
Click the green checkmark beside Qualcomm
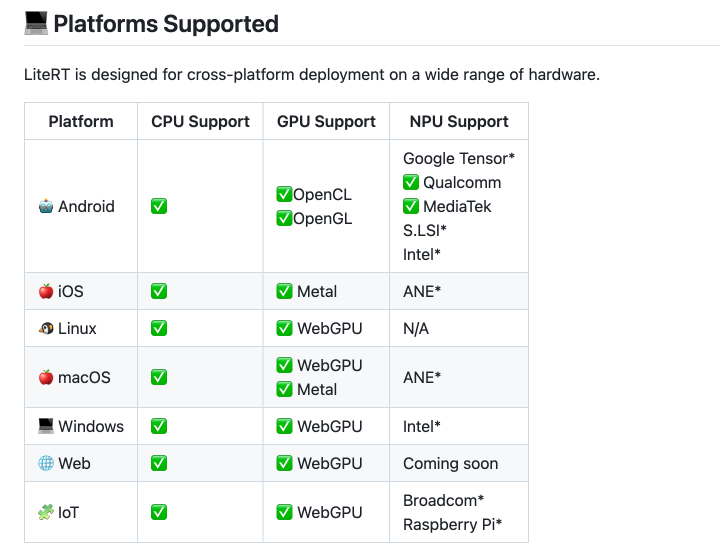pyautogui.click(x=410, y=183)
